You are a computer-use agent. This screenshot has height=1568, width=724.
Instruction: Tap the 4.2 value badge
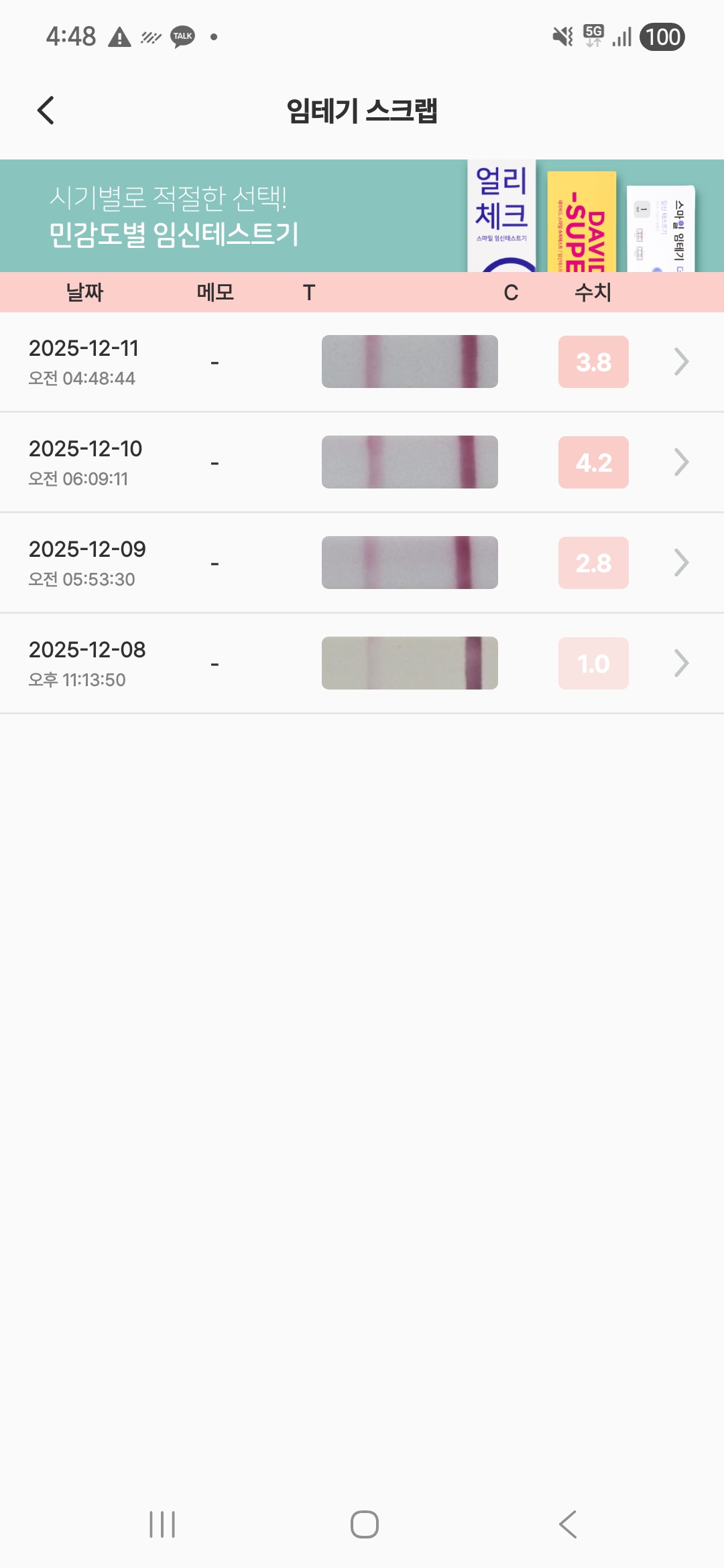pyautogui.click(x=593, y=462)
